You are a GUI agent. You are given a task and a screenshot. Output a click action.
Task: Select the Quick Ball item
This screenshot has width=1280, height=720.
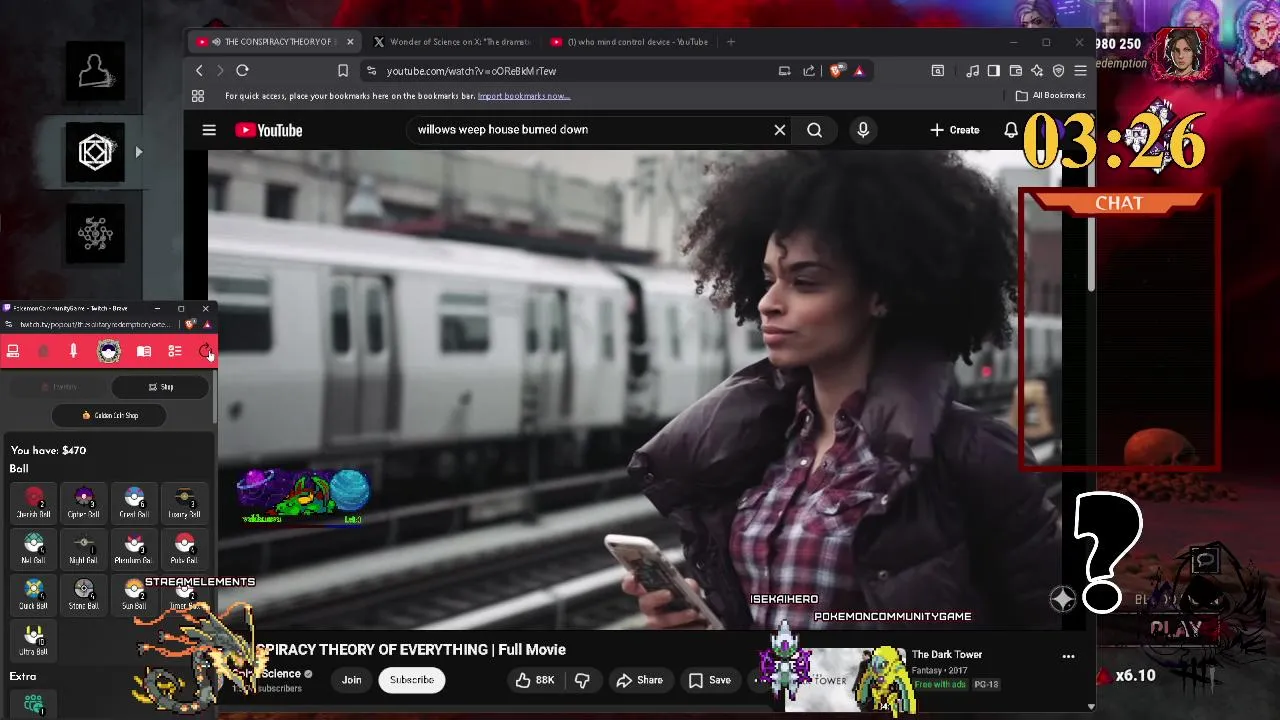(x=34, y=594)
